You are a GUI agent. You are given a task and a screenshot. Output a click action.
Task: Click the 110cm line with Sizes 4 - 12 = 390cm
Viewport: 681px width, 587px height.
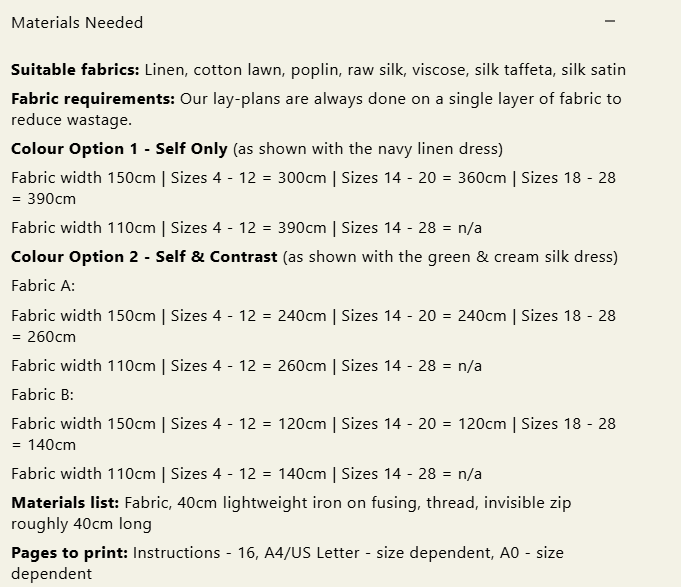click(246, 227)
